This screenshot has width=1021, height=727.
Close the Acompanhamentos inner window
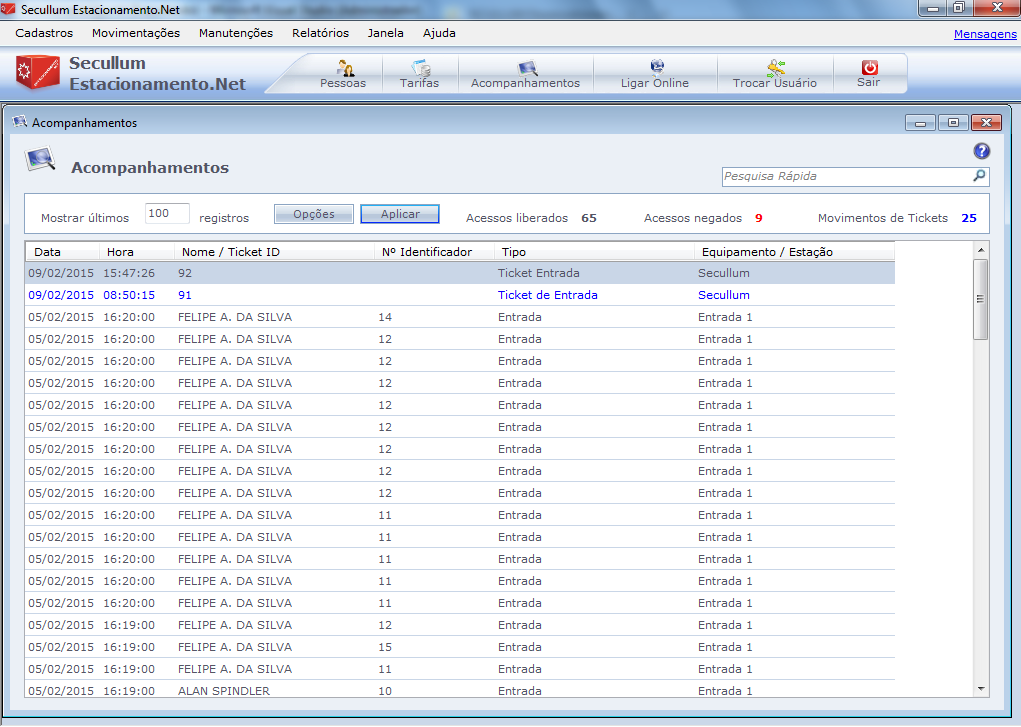coord(986,122)
